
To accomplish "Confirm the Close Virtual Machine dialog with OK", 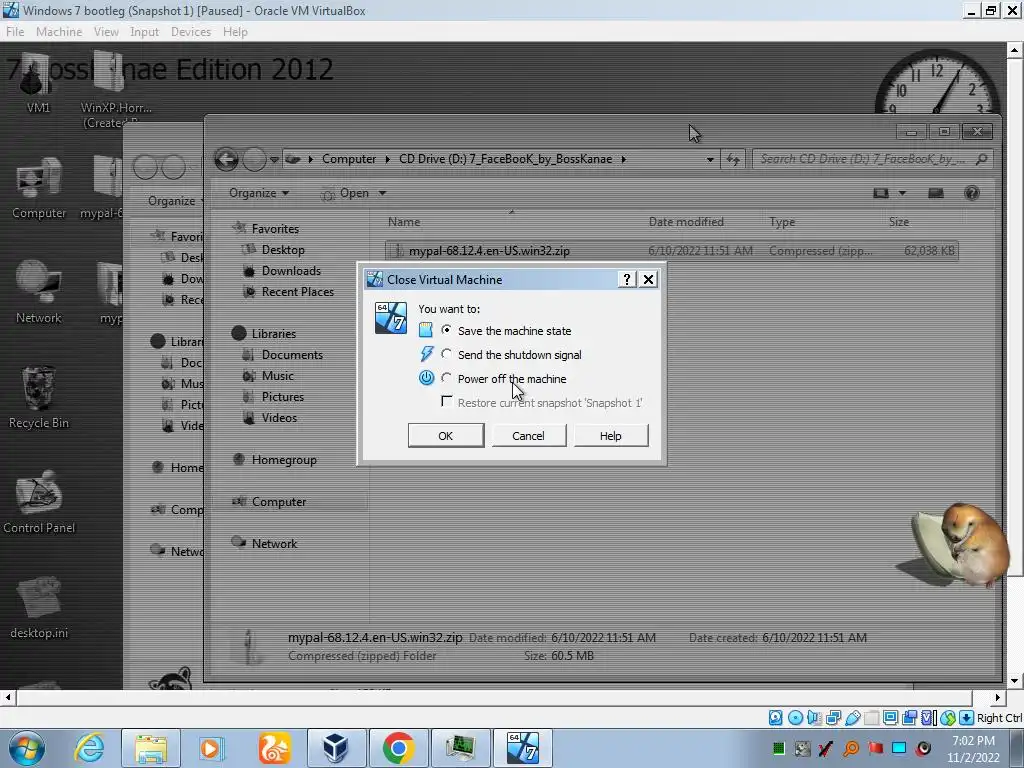I will pos(446,436).
